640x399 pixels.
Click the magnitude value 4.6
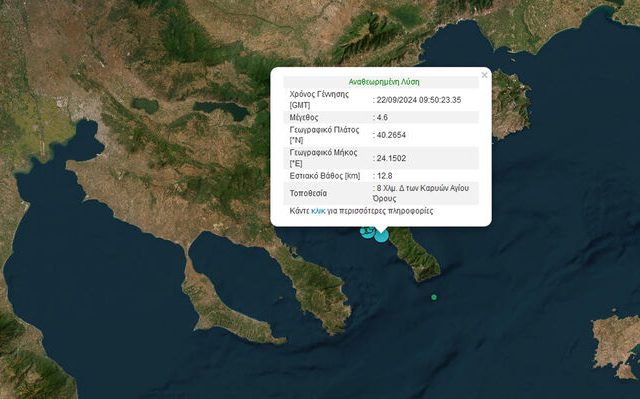pyautogui.click(x=382, y=117)
